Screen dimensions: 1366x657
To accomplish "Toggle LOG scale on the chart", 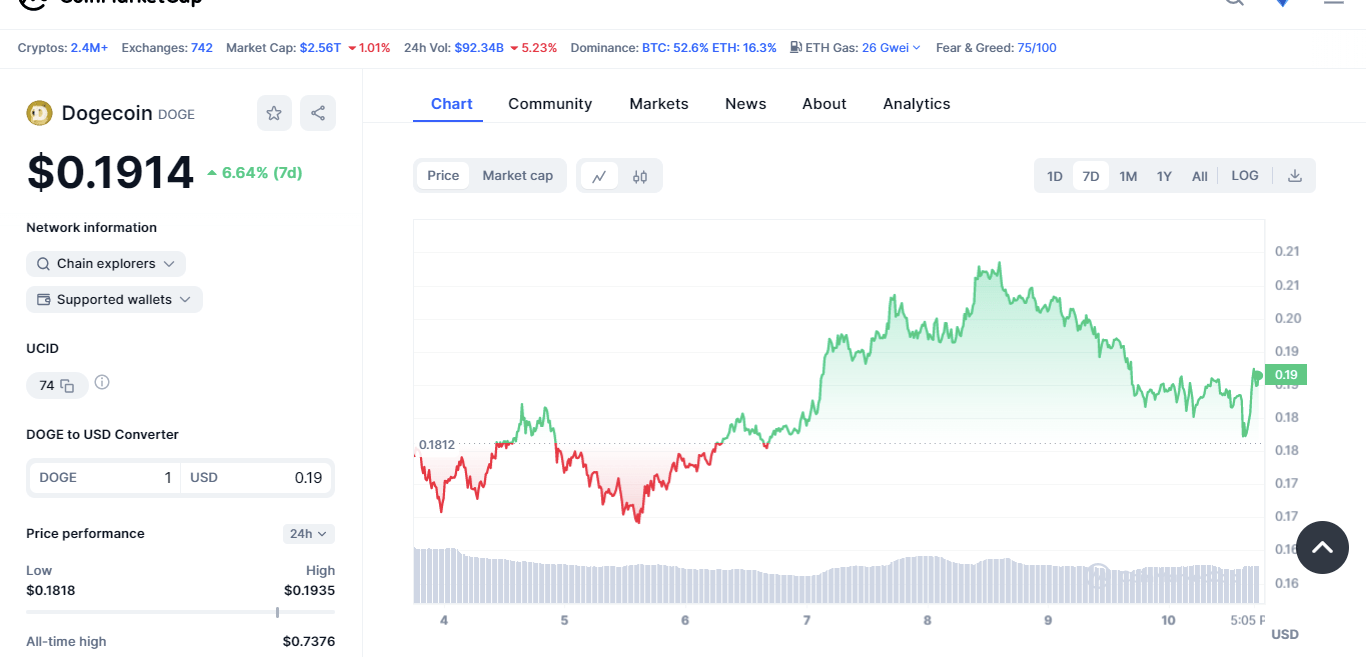I will point(1245,176).
